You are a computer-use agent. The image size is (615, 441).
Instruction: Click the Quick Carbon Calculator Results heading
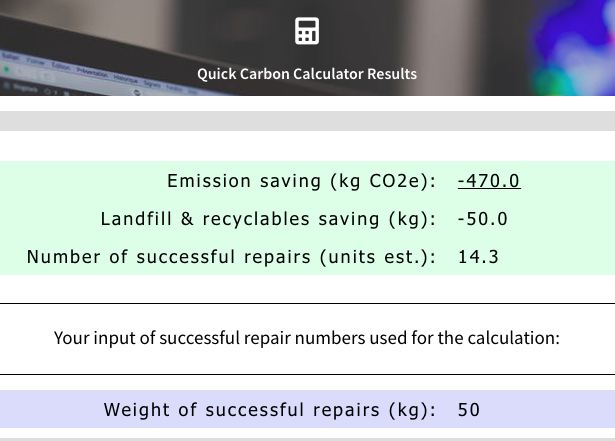tap(307, 74)
